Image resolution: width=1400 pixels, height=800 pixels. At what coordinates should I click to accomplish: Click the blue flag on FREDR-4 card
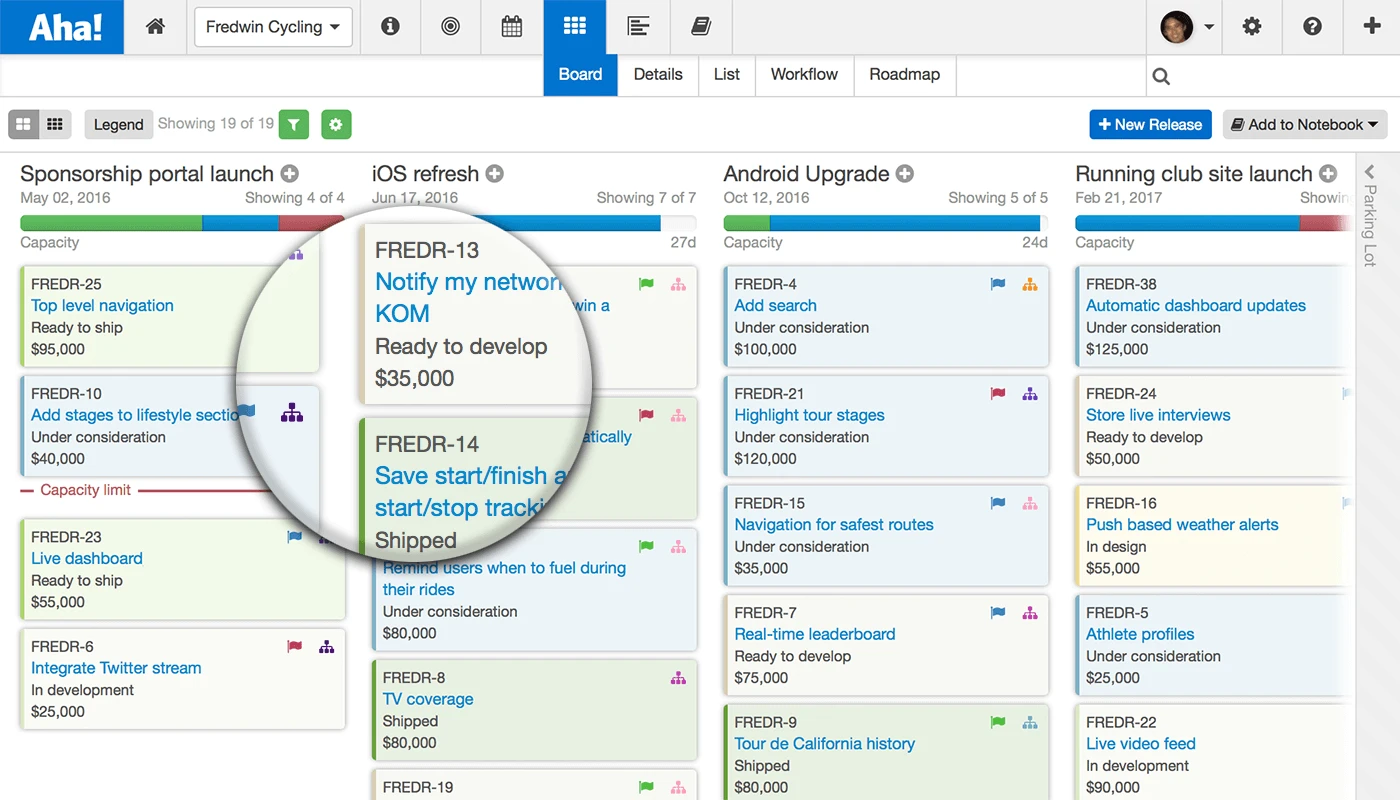[998, 285]
